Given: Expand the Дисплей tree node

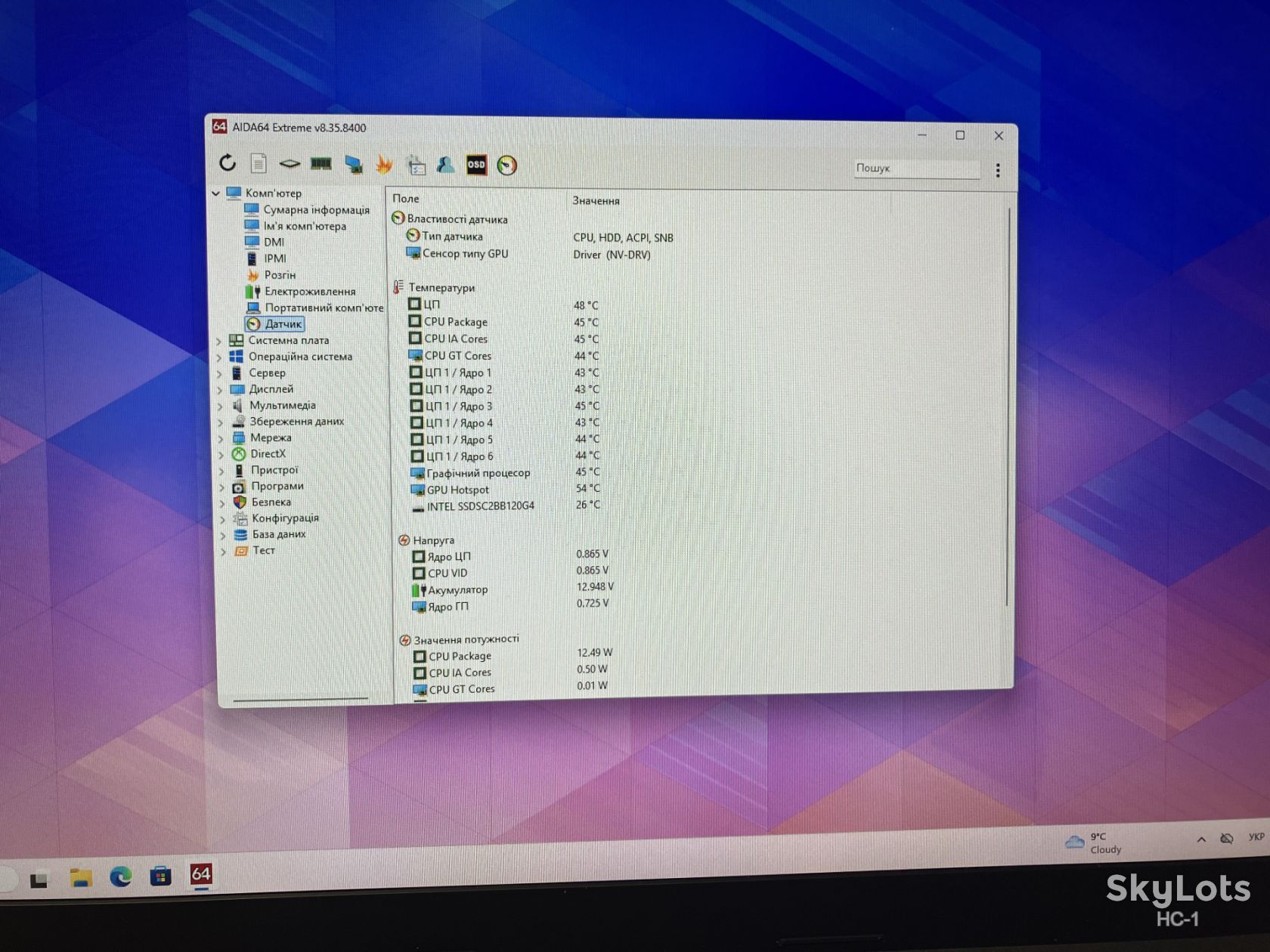Looking at the screenshot, I should [x=221, y=390].
